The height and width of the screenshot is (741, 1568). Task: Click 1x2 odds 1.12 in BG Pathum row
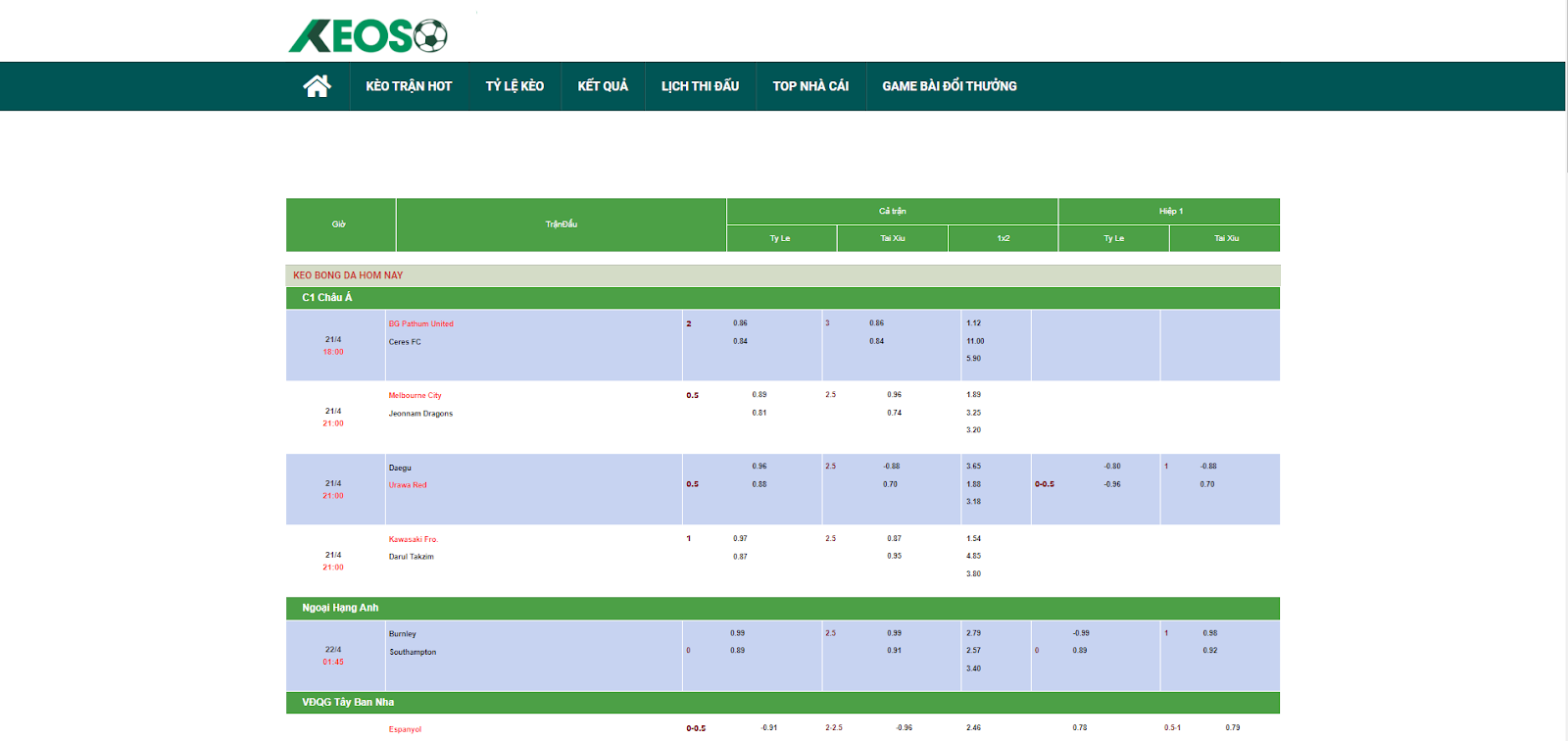point(973,322)
